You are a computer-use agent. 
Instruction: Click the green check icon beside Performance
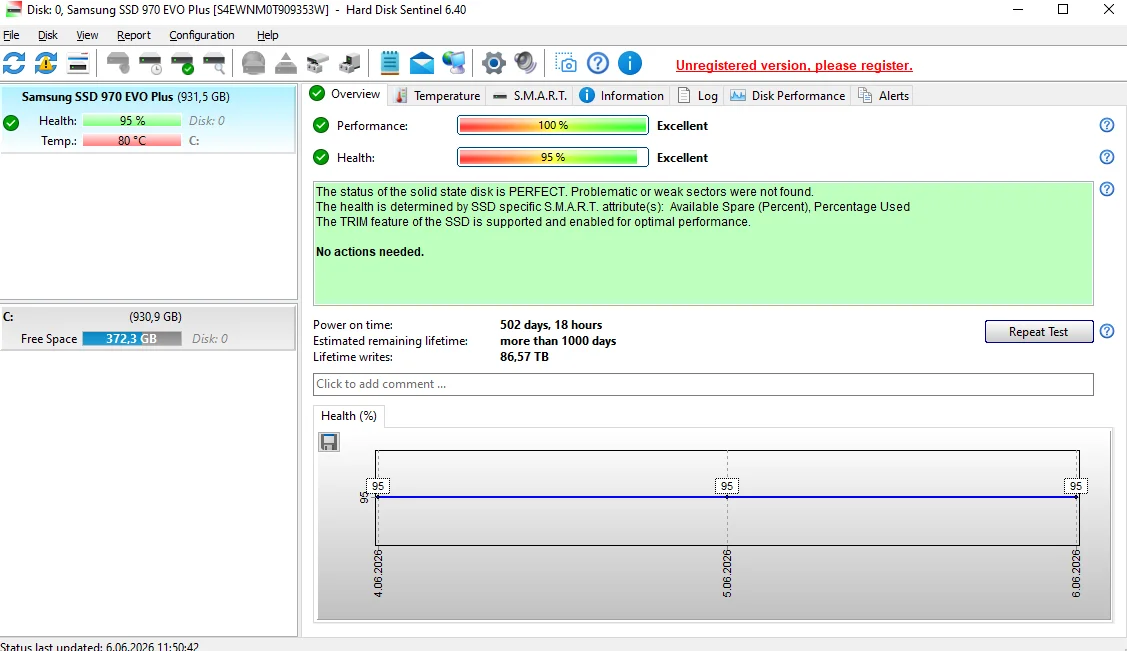click(x=321, y=125)
